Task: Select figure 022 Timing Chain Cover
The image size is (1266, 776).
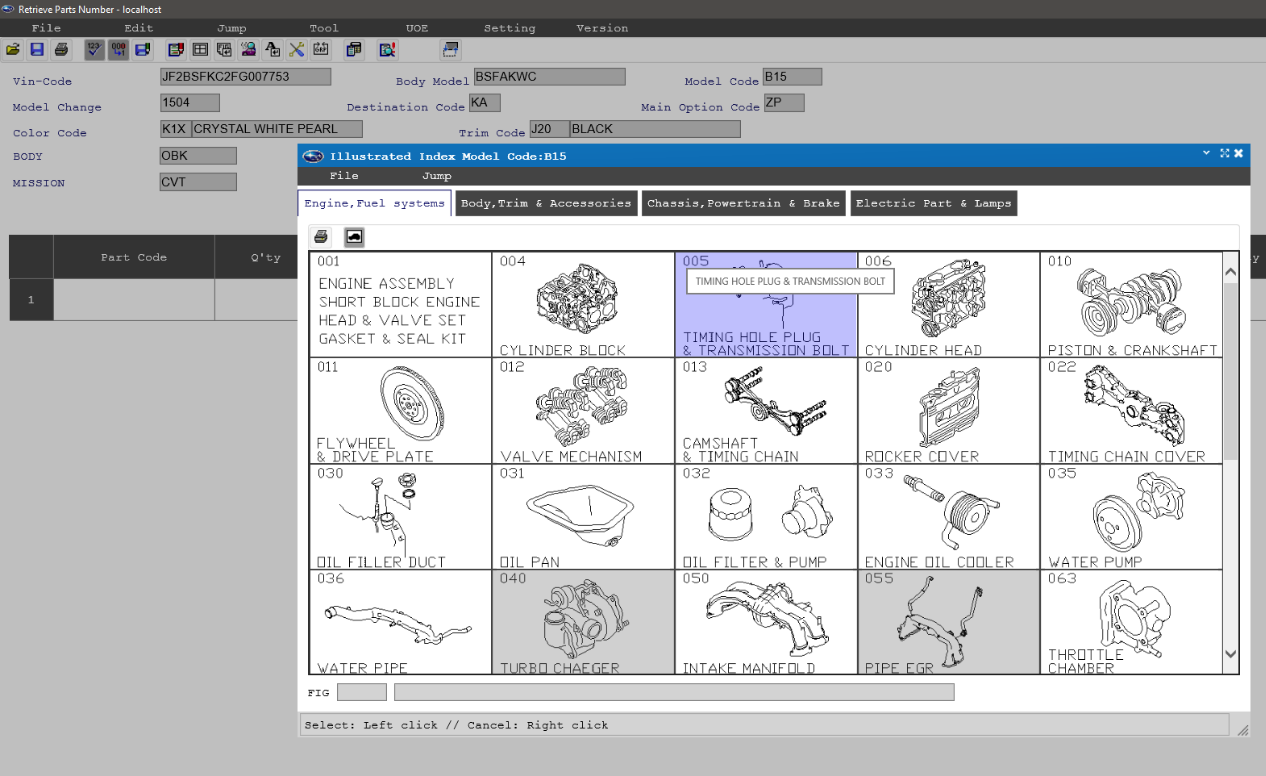Action: tap(1132, 410)
